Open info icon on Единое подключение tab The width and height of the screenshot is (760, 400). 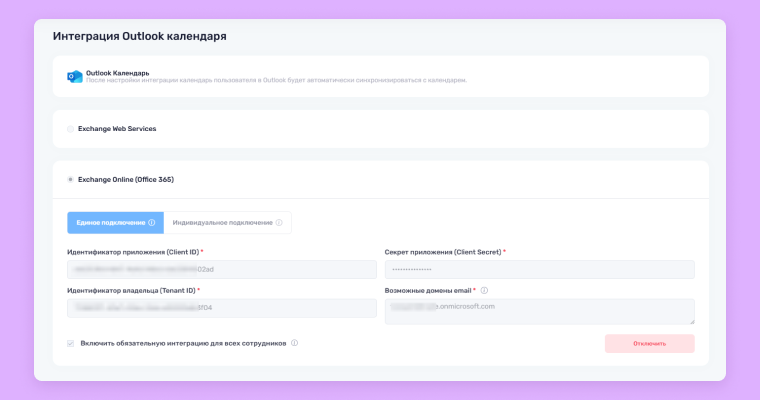point(152,223)
